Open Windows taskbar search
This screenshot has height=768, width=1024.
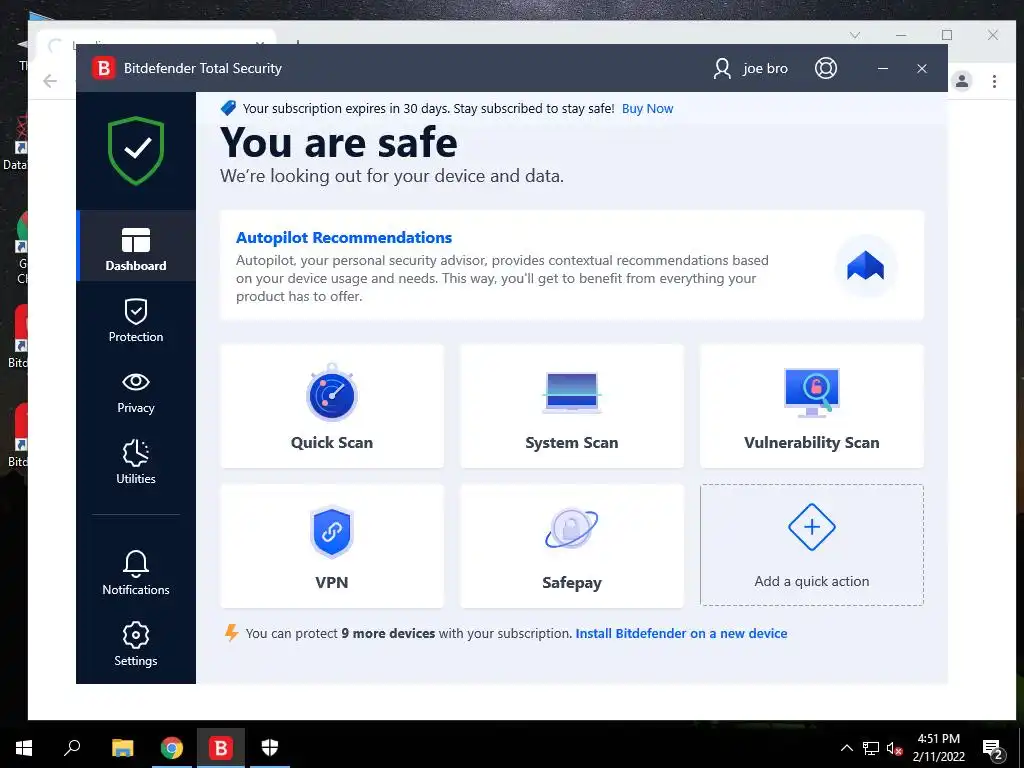tap(72, 748)
